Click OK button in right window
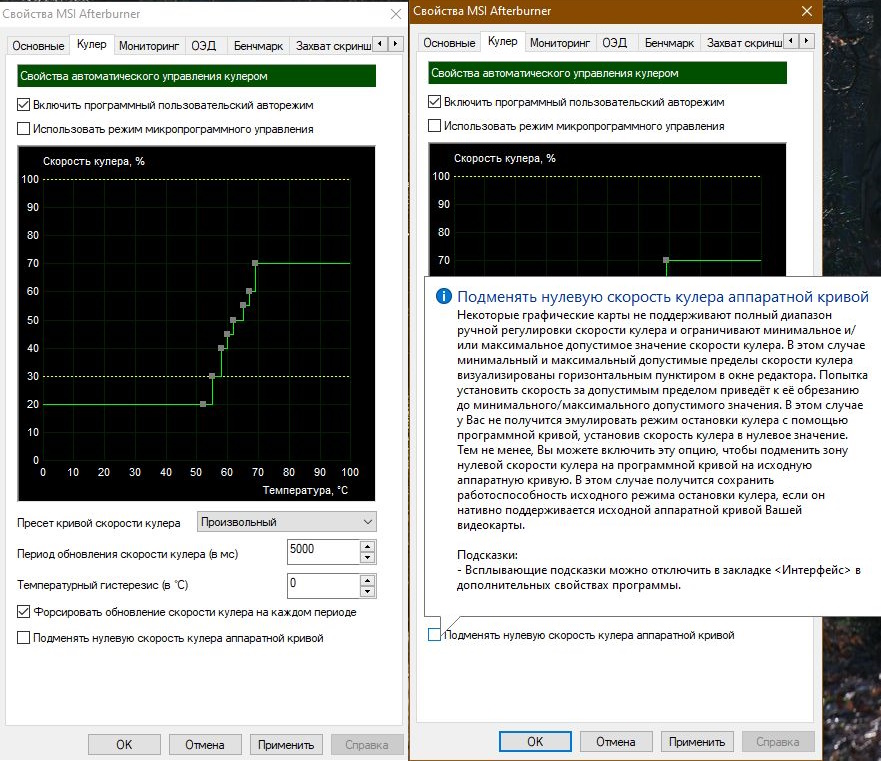The image size is (881, 761). pos(535,742)
